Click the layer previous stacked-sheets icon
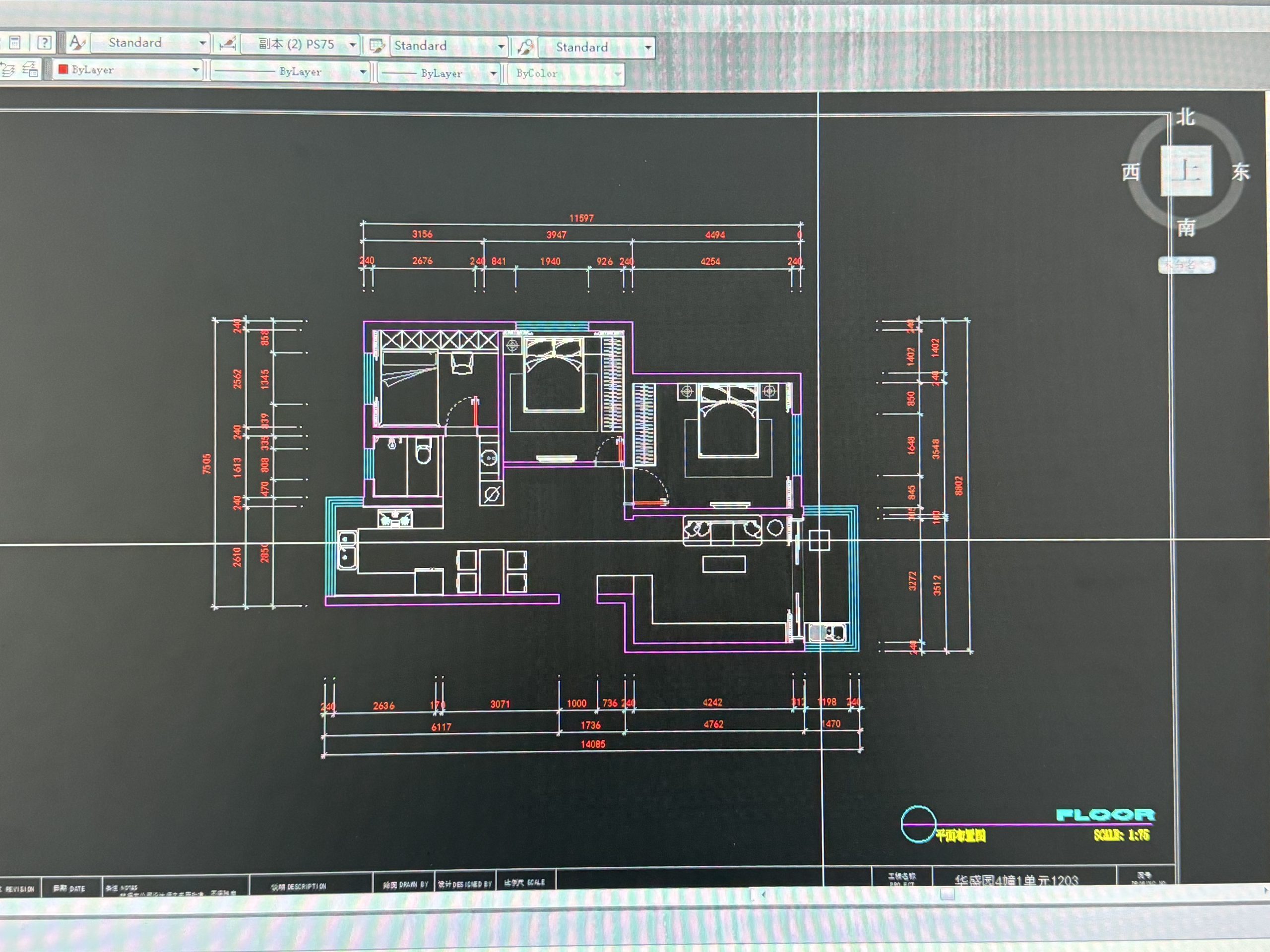1270x952 pixels. tap(8, 70)
